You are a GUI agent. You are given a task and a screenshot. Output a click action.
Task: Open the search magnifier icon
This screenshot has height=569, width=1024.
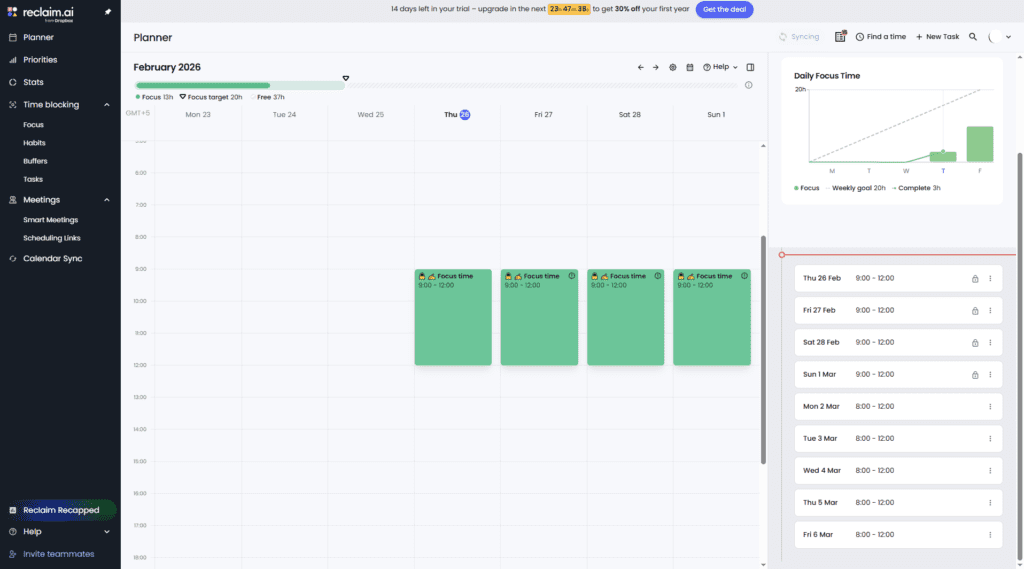click(x=973, y=37)
